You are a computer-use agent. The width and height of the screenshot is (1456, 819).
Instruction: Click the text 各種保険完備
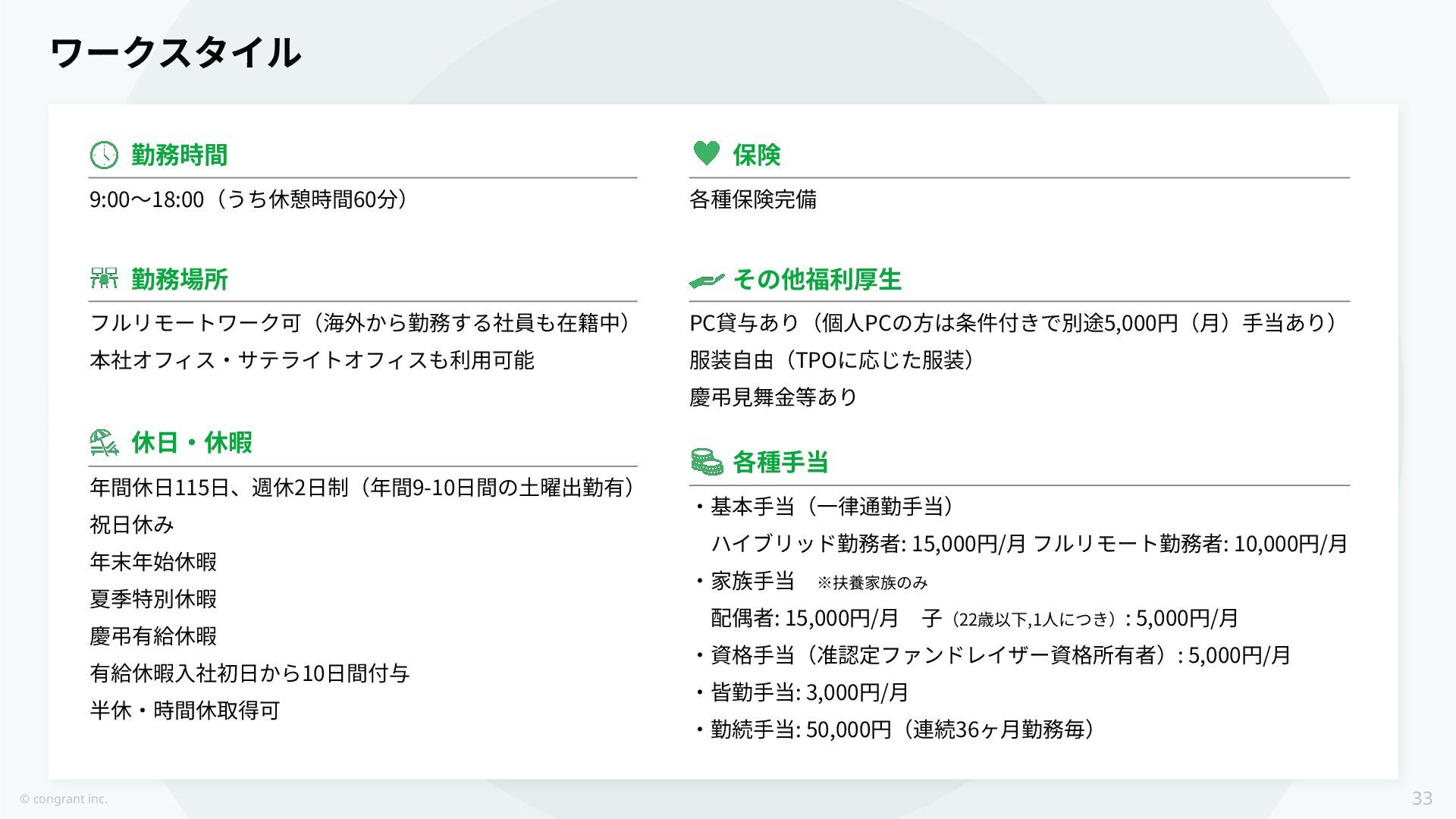point(753,199)
